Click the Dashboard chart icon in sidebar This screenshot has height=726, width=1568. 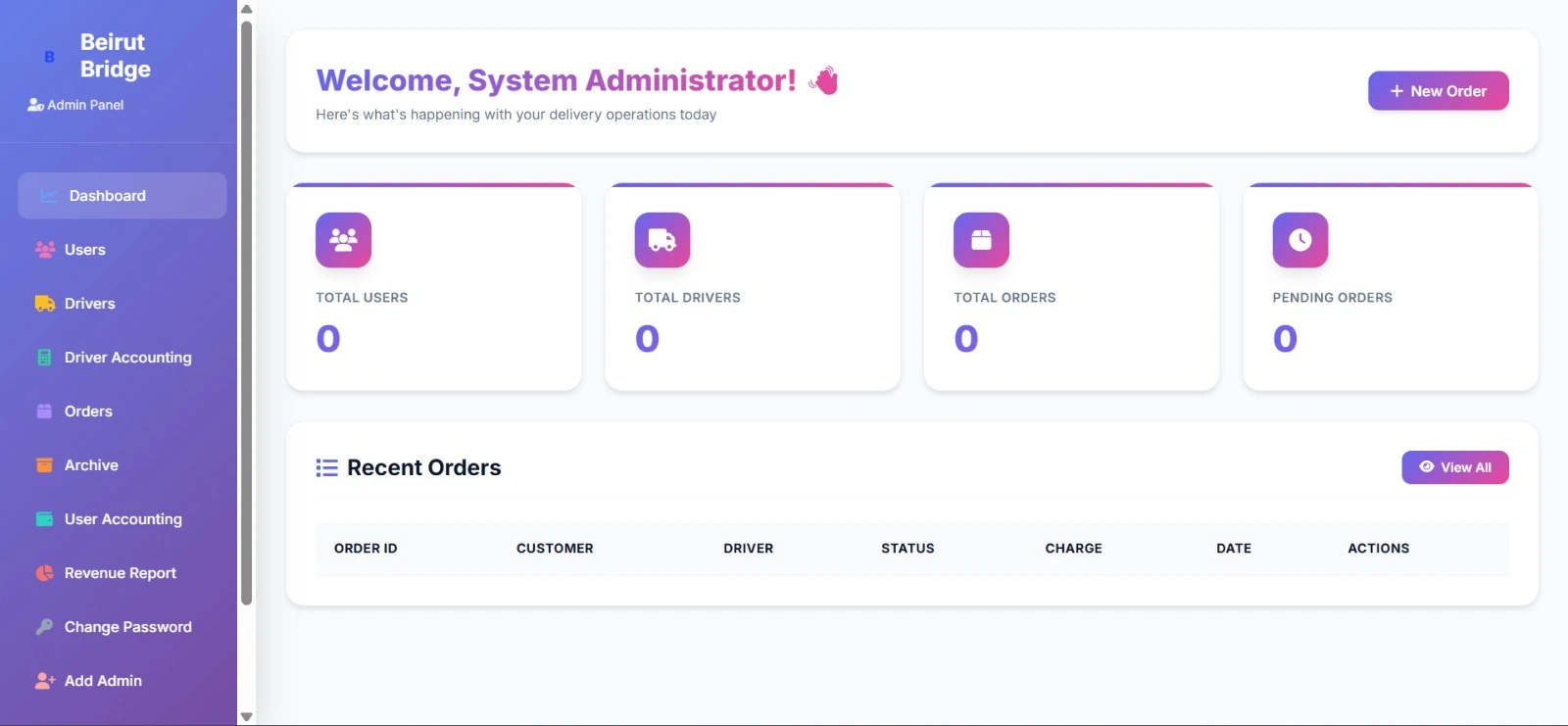click(x=48, y=196)
